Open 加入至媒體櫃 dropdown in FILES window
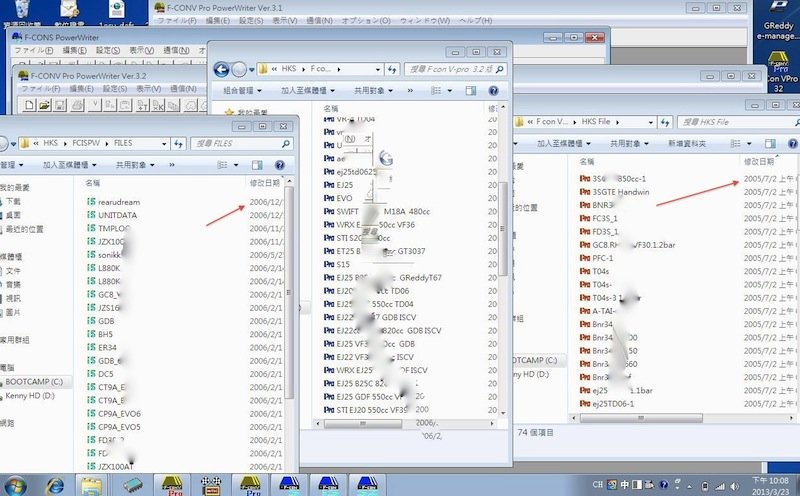 click(x=69, y=165)
